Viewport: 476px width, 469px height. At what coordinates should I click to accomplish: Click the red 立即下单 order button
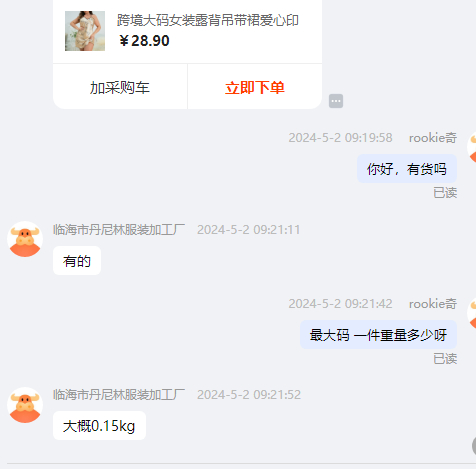[x=255, y=87]
